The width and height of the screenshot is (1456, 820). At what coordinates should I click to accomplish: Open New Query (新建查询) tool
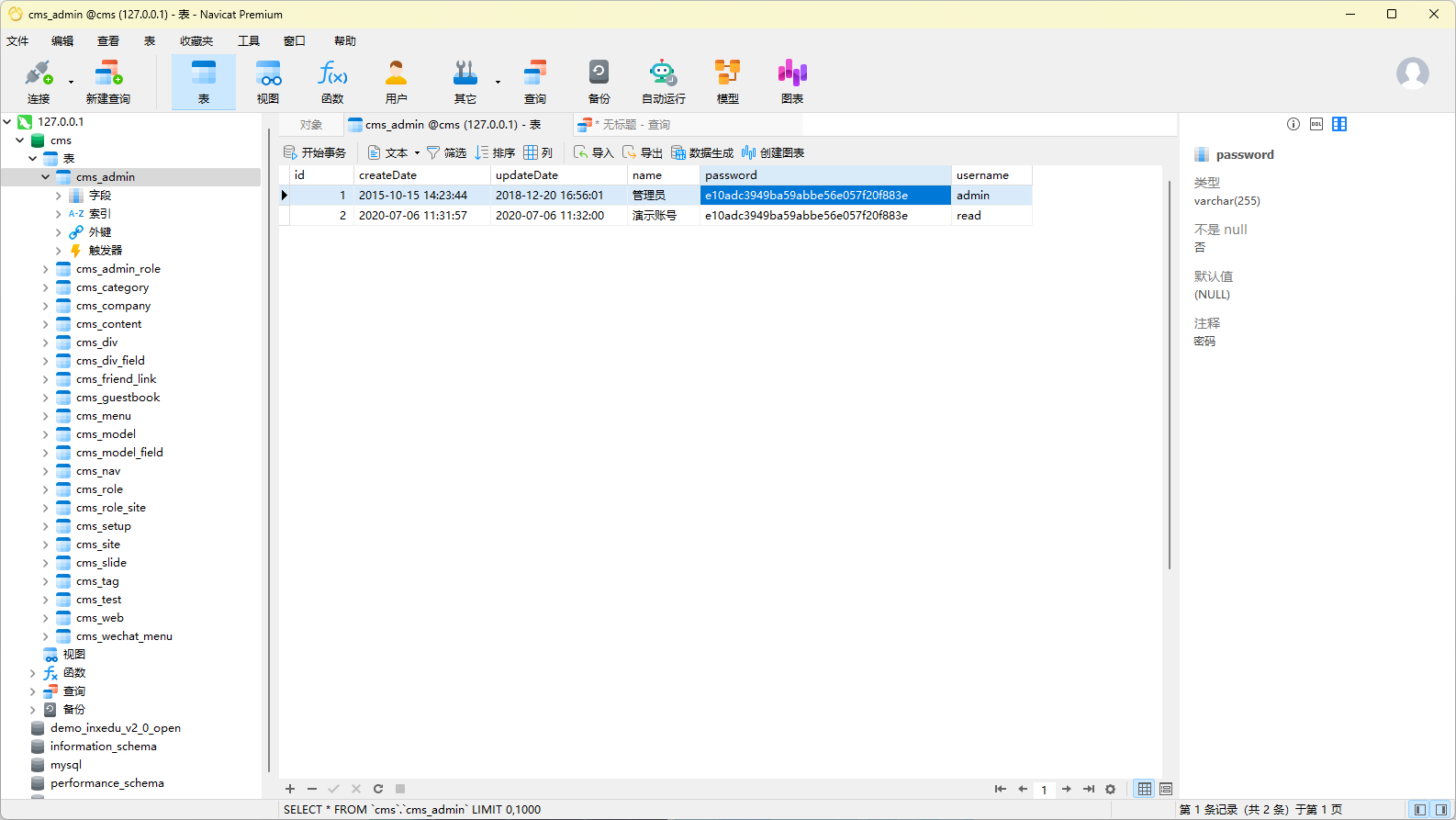coord(107,82)
